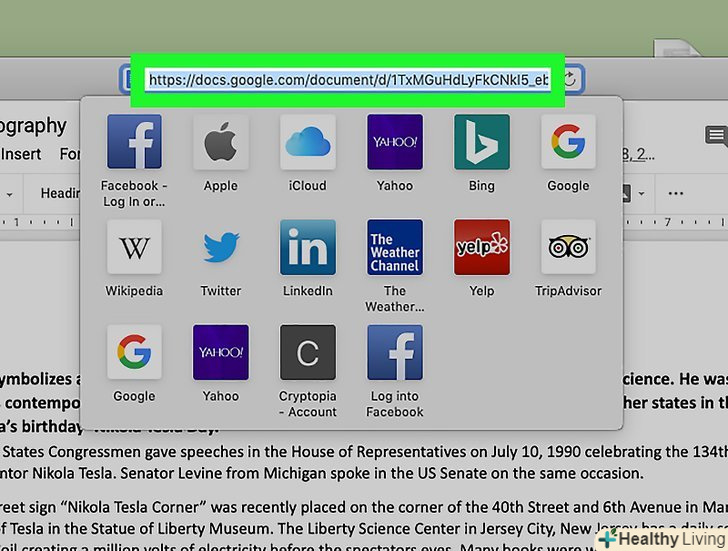Open the Apple favorite
728x551 pixels.
pyautogui.click(x=221, y=142)
